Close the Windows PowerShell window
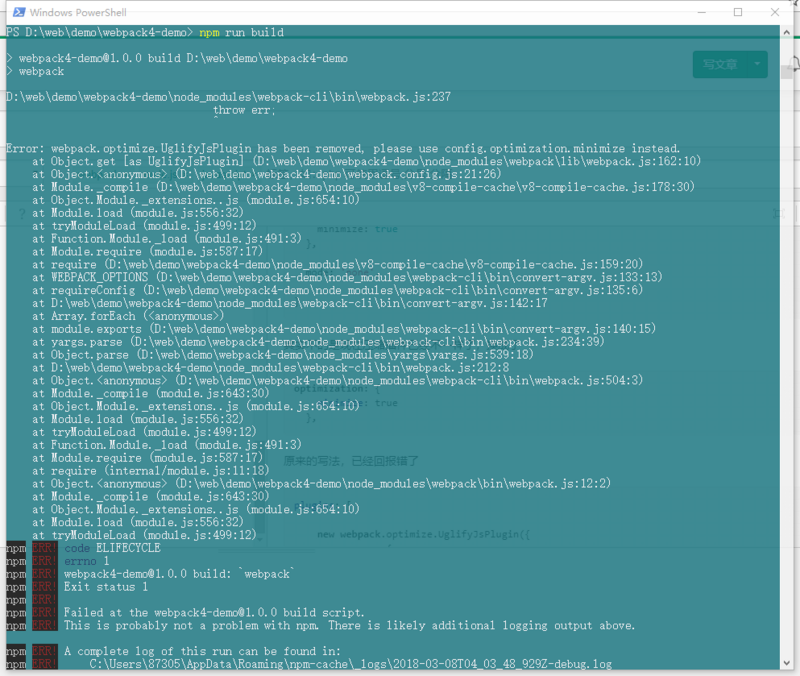 (774, 12)
